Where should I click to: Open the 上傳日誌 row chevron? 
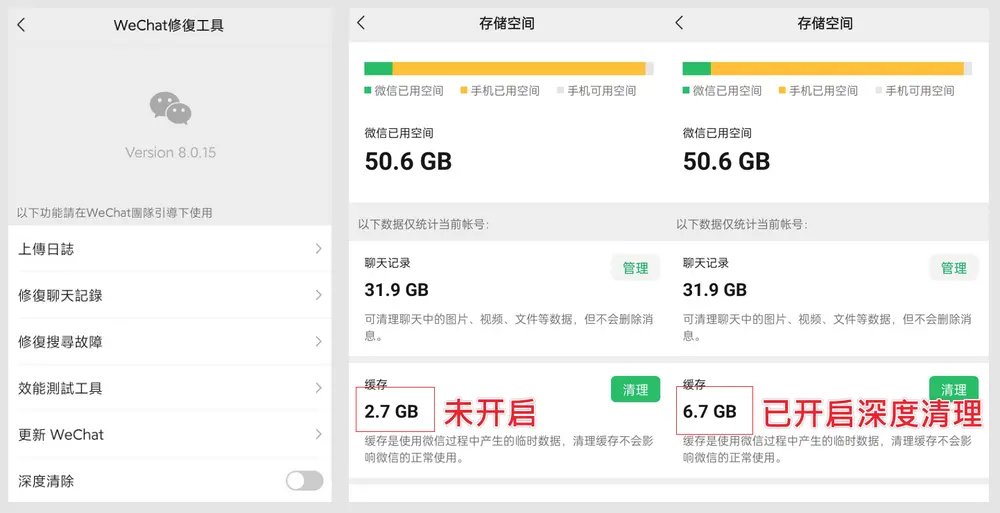(x=318, y=249)
